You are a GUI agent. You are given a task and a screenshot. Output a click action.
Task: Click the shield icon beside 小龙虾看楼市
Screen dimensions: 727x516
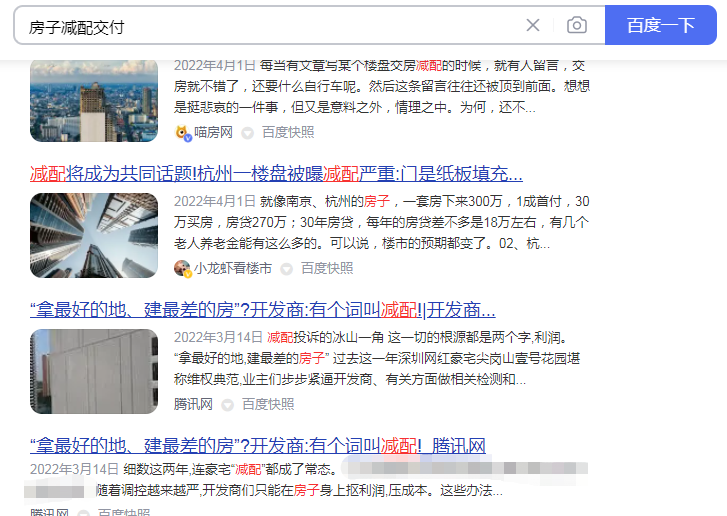pyautogui.click(x=287, y=269)
